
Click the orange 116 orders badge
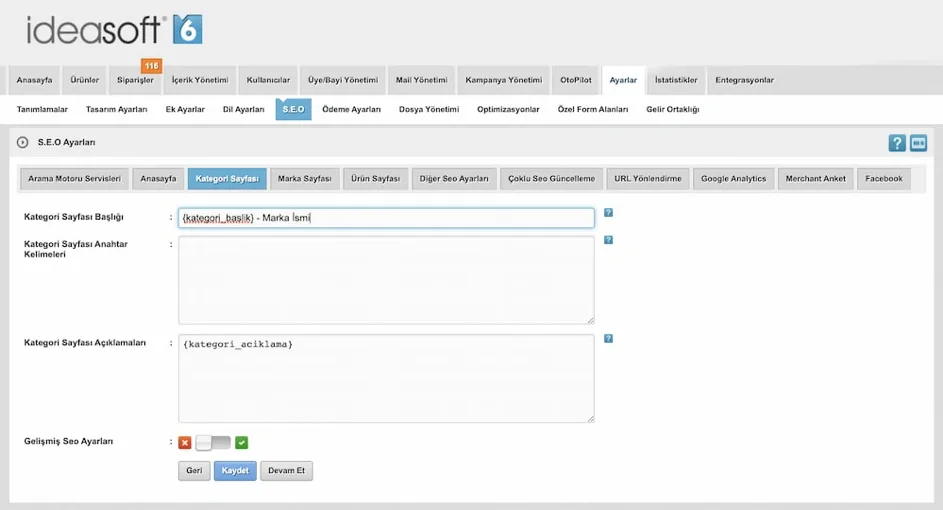tap(152, 66)
